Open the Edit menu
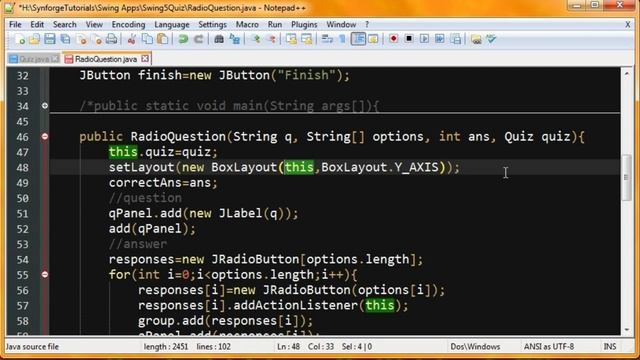This screenshot has height=360, width=640. click(x=37, y=24)
